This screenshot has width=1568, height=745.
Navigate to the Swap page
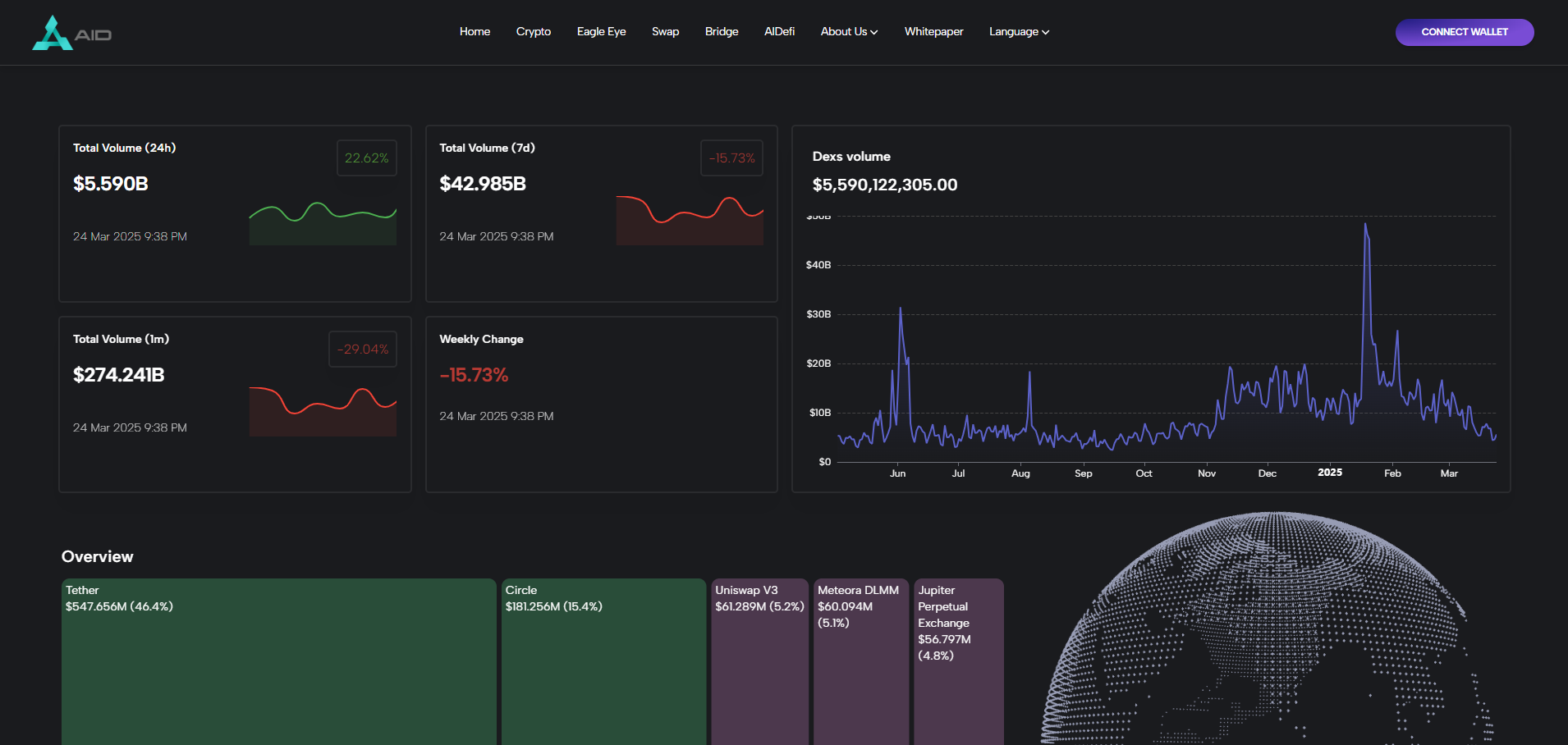point(665,32)
